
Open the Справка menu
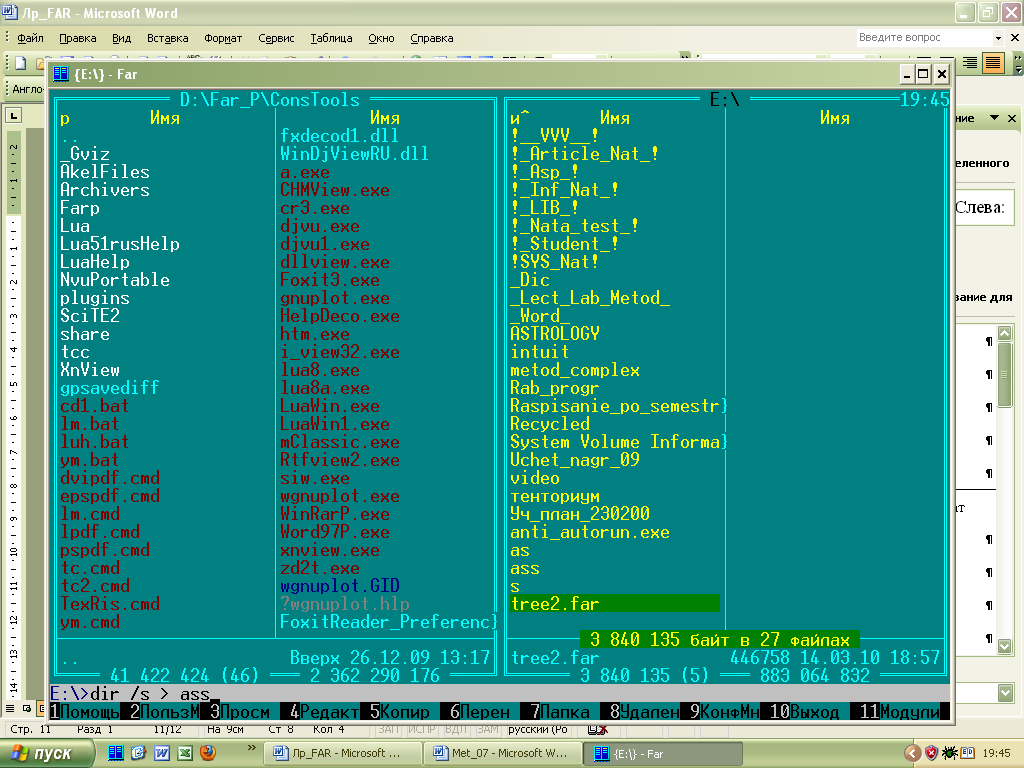click(432, 38)
